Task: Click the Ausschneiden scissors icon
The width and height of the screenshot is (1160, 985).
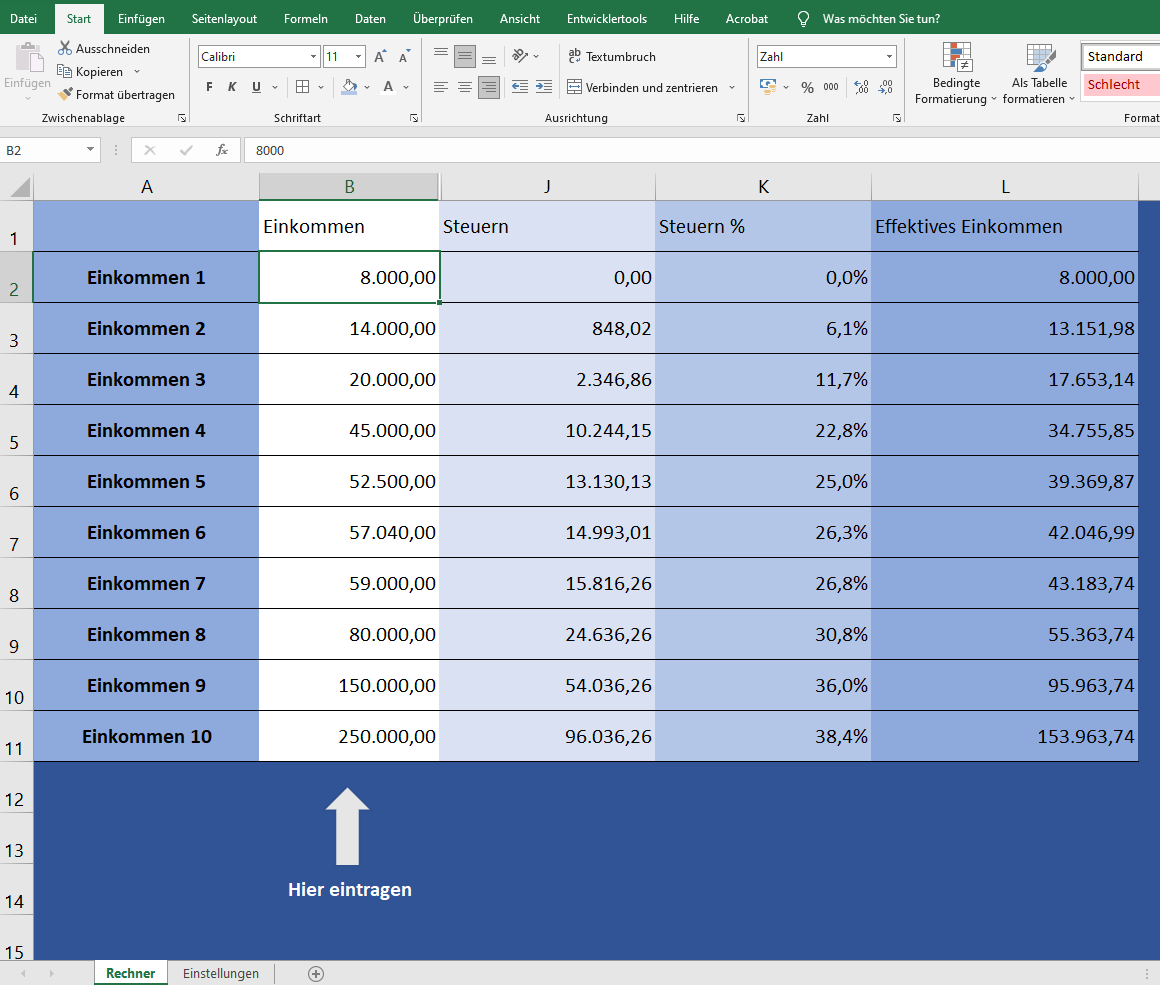Action: 65,48
